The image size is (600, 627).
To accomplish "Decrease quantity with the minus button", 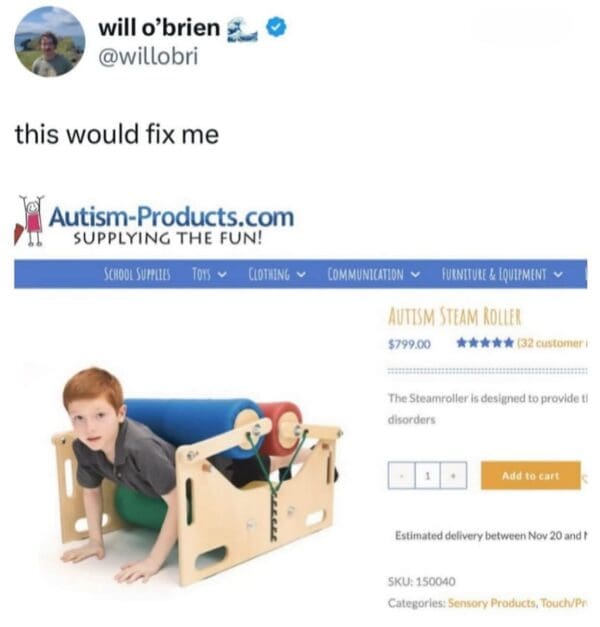I will click(401, 475).
